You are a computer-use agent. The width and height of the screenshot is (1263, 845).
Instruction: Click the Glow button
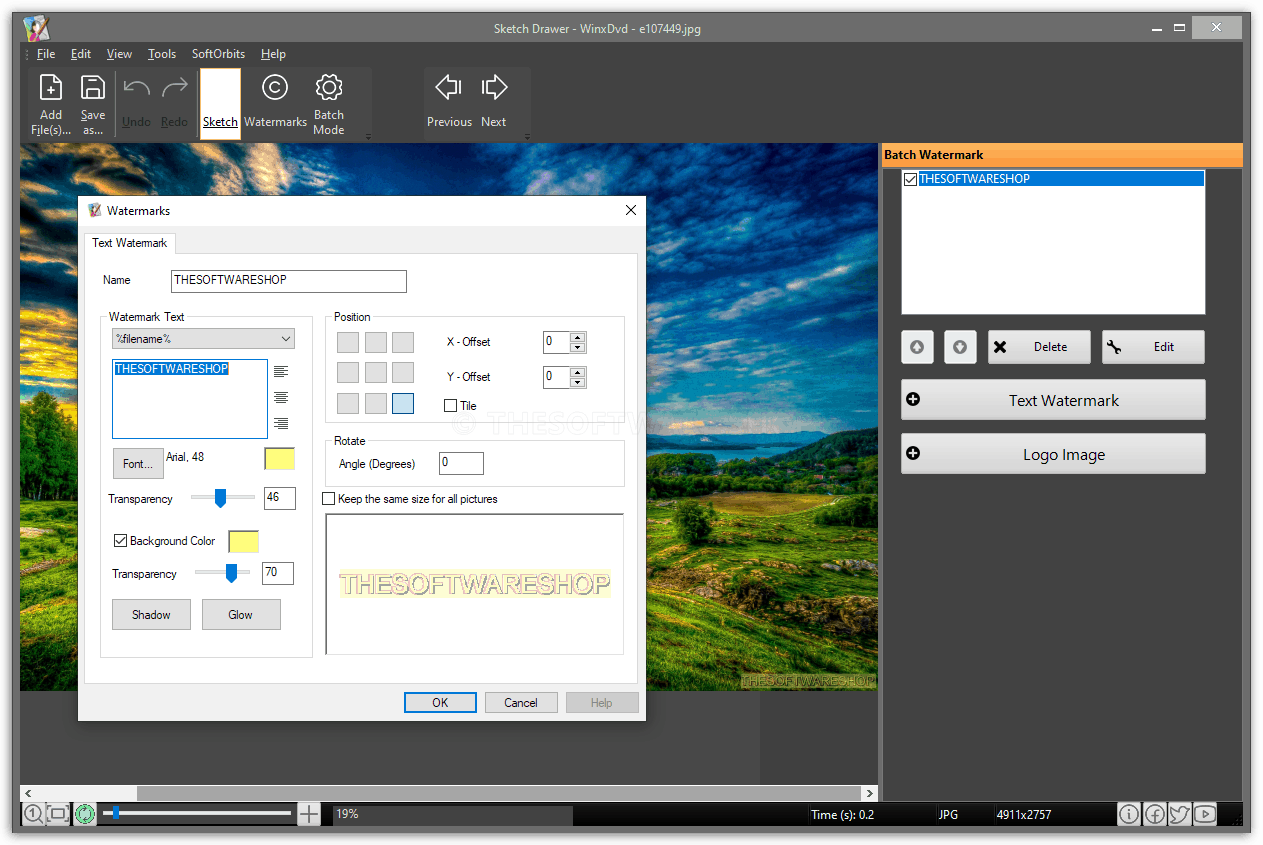click(x=241, y=614)
